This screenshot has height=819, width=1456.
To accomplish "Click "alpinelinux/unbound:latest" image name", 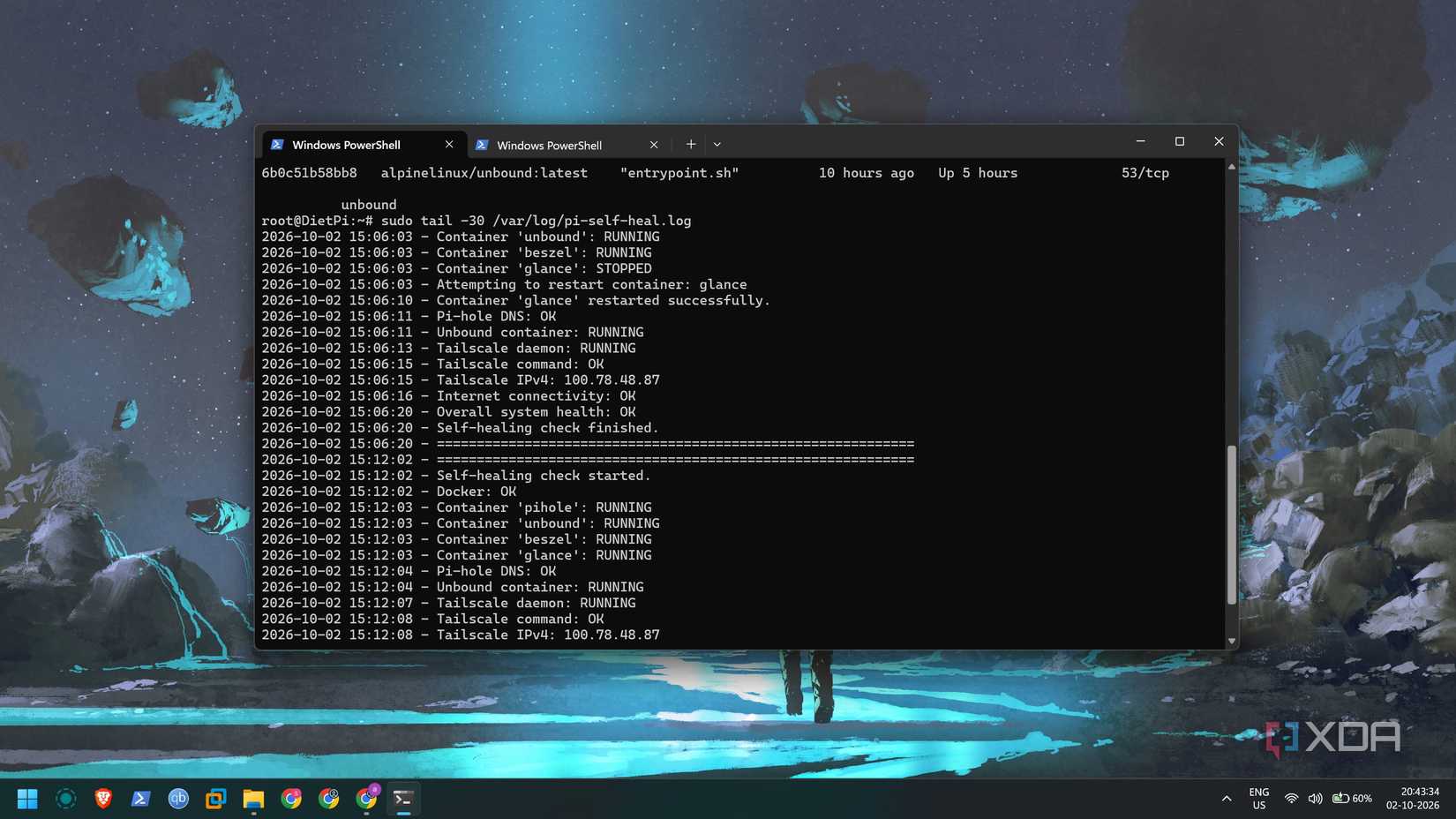I will pos(484,173).
